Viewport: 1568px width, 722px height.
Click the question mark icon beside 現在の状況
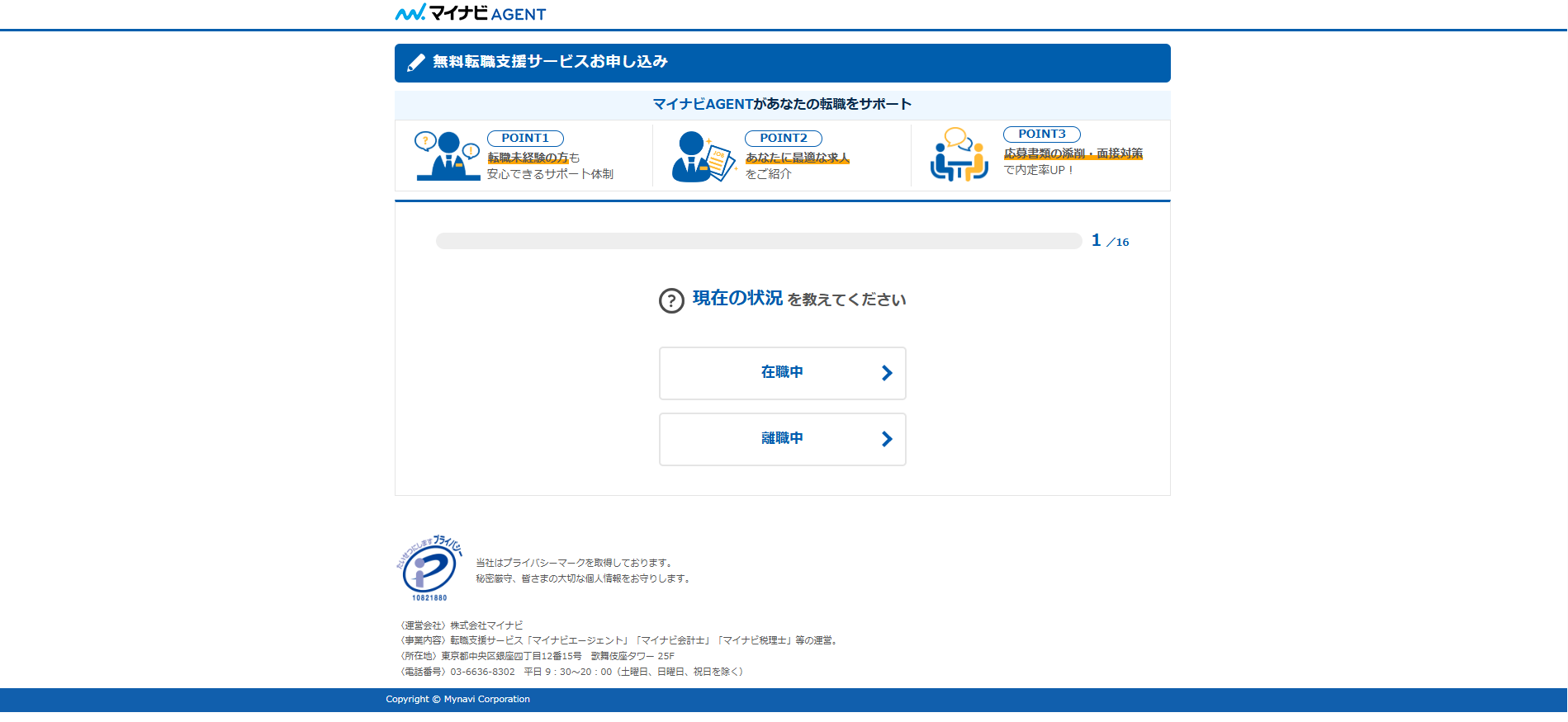click(671, 300)
